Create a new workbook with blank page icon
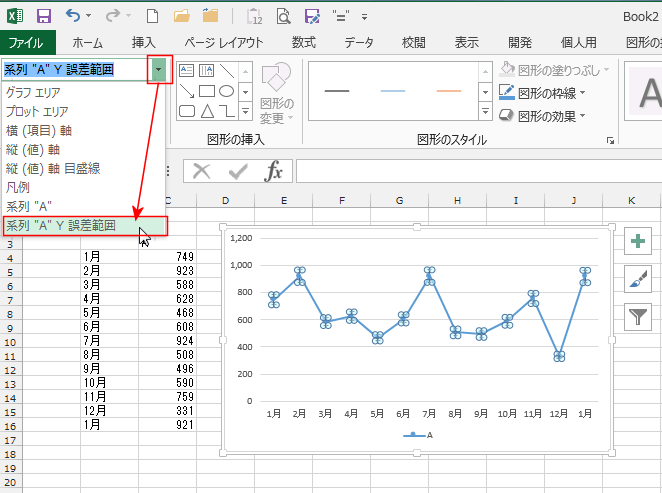 (x=152, y=16)
